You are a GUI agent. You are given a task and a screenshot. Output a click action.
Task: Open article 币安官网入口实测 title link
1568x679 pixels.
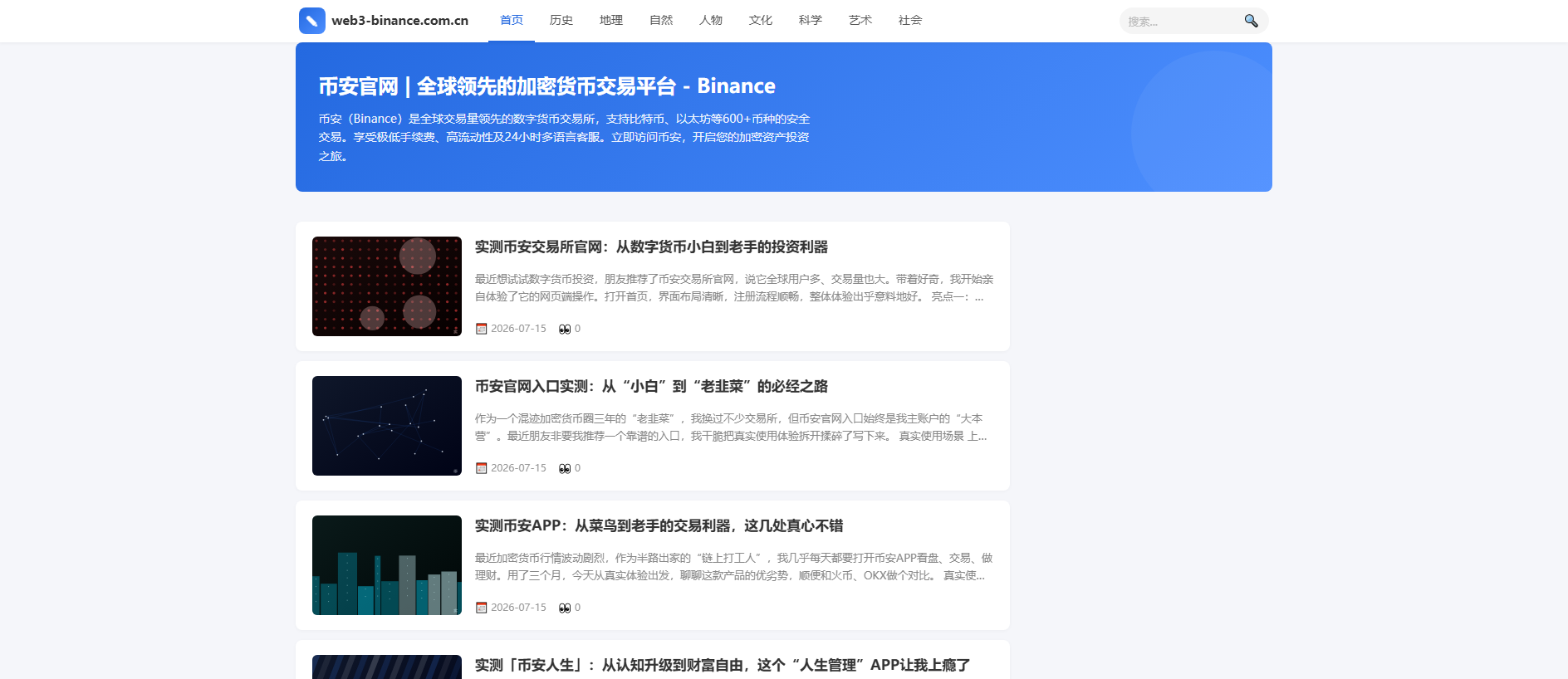651,386
